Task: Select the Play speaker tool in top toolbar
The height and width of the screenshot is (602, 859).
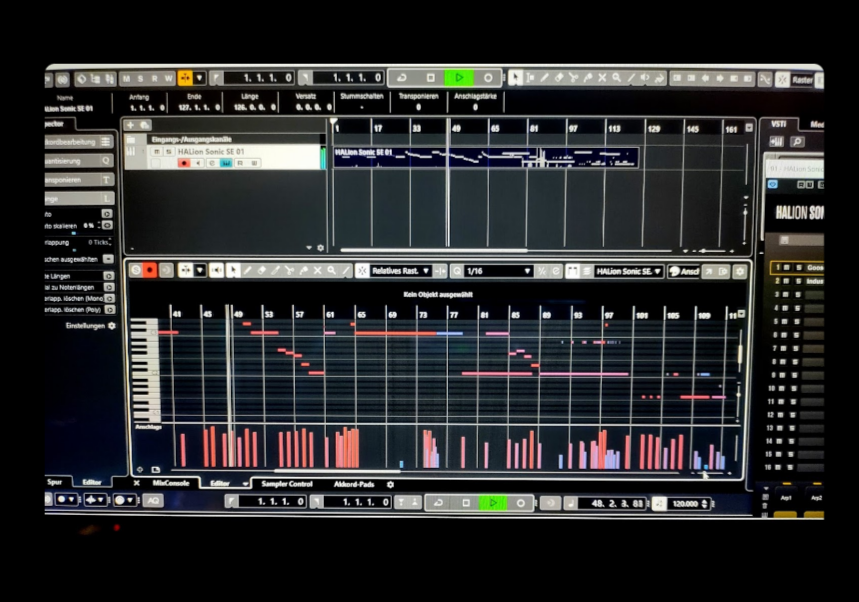Action: [645, 78]
